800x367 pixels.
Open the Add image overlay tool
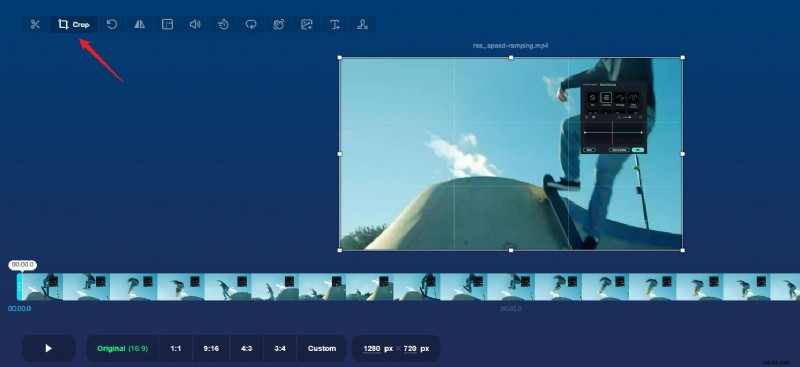click(x=306, y=25)
